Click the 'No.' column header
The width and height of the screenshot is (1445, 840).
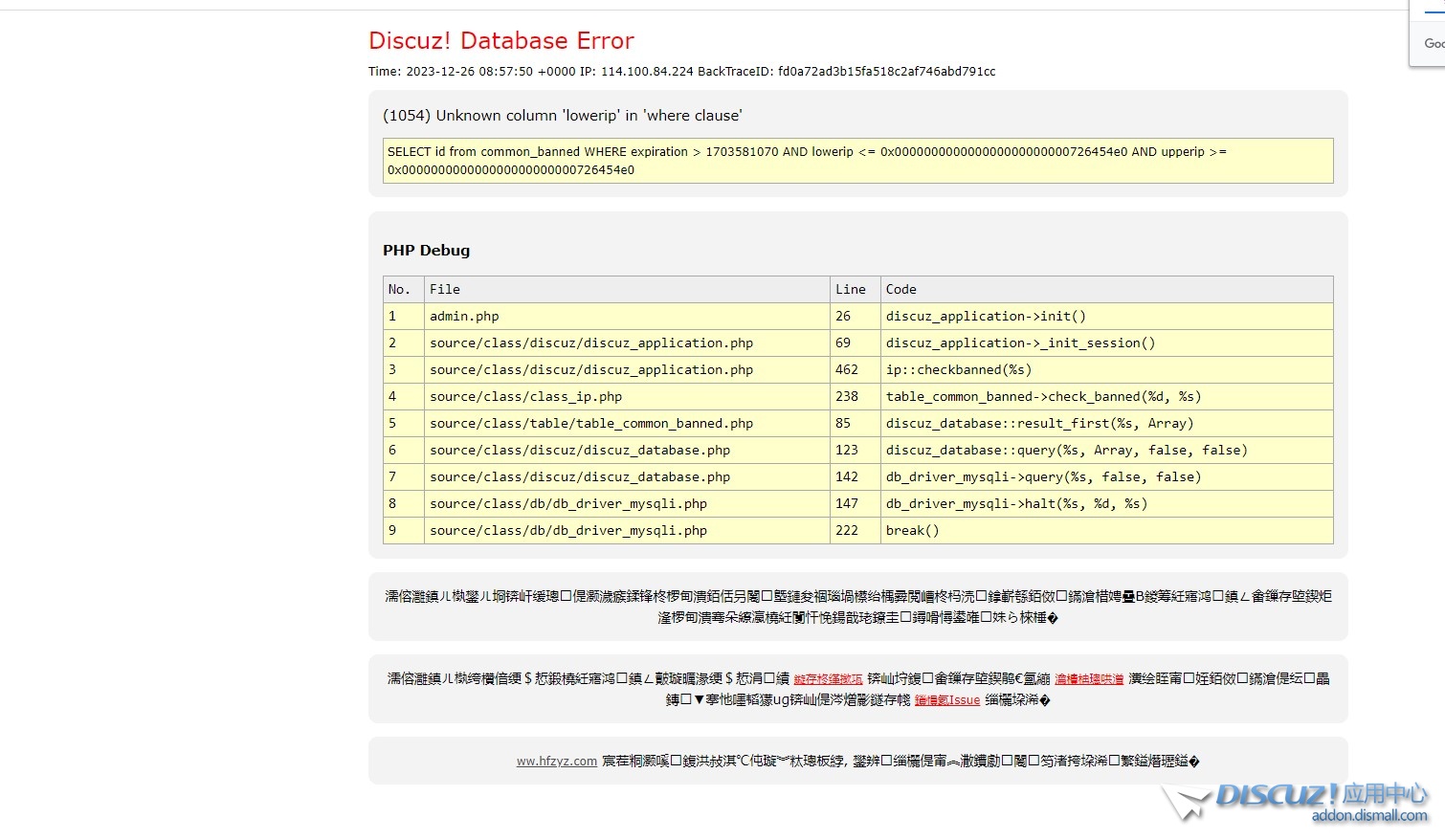(x=404, y=289)
